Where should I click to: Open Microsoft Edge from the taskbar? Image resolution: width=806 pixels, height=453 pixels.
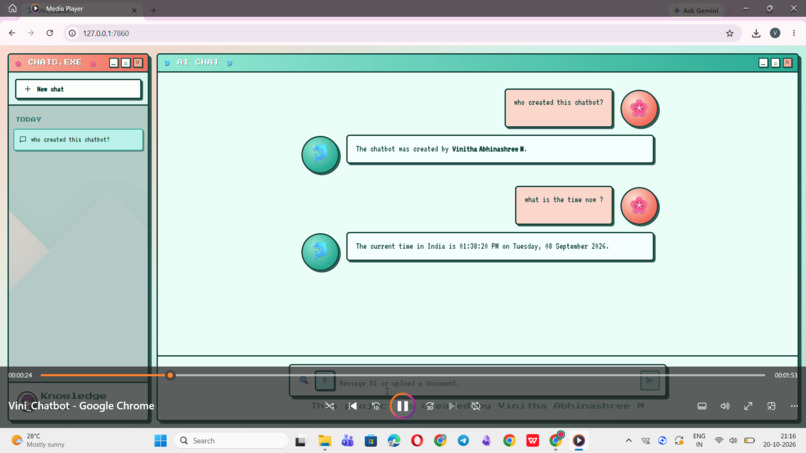(394, 441)
